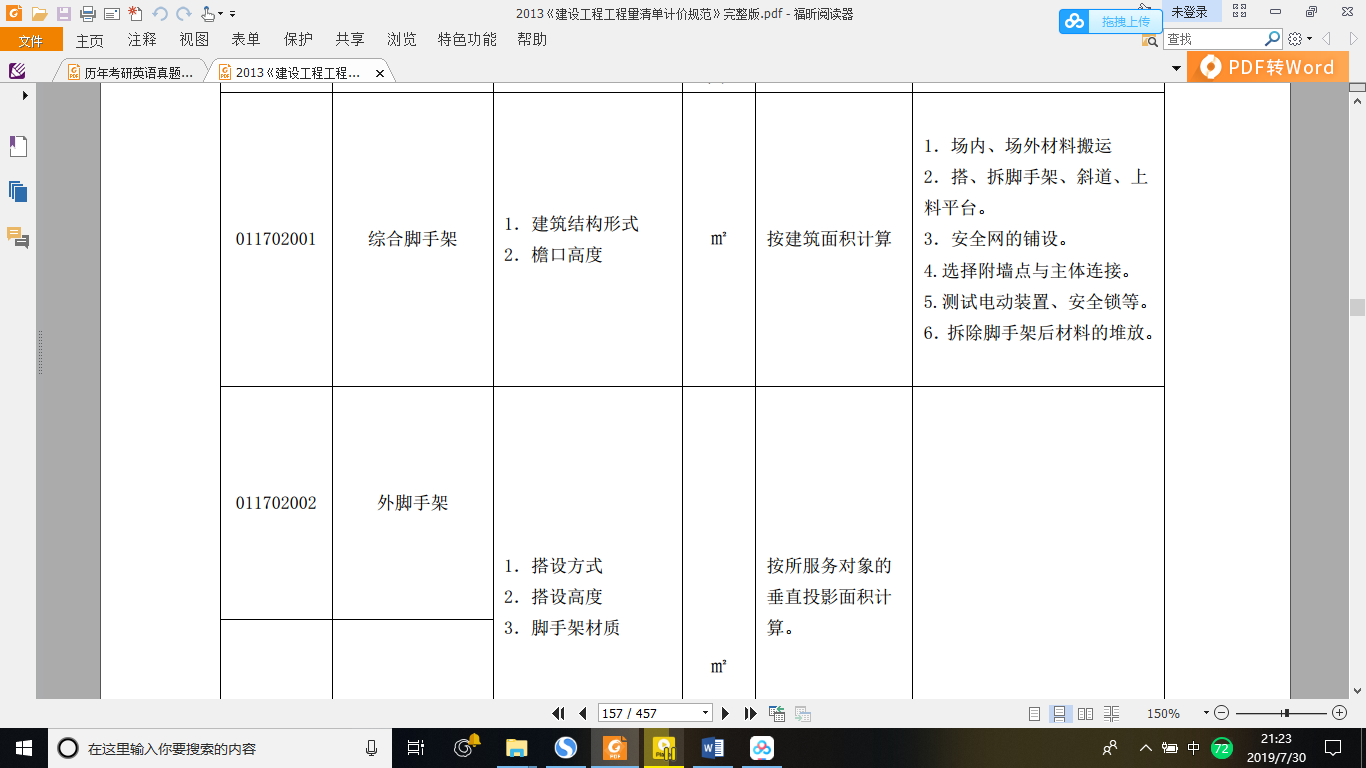Click the Windows taskbar search box
This screenshot has width=1366, height=768.
pos(219,748)
